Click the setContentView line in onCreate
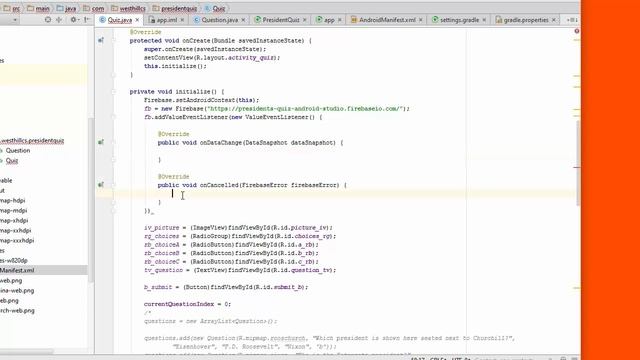 (x=212, y=58)
